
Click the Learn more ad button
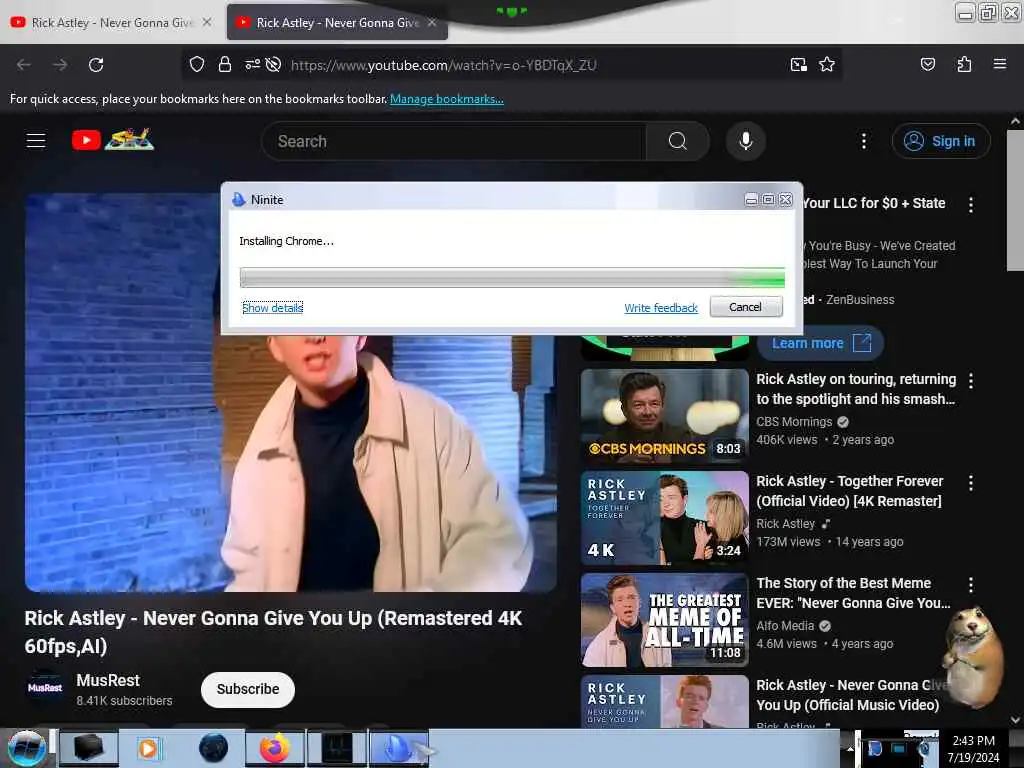(x=821, y=343)
